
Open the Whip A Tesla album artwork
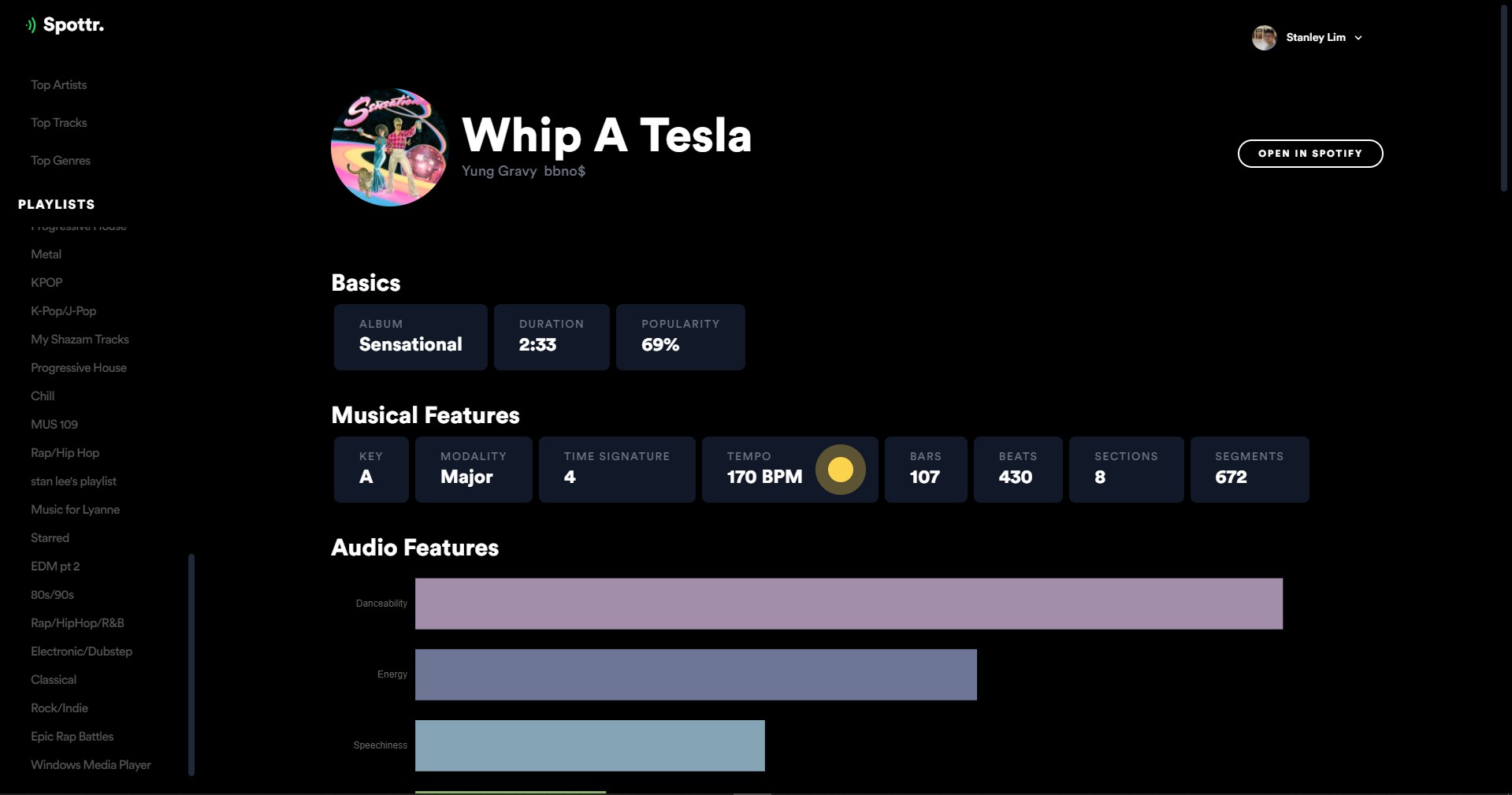pyautogui.click(x=389, y=147)
